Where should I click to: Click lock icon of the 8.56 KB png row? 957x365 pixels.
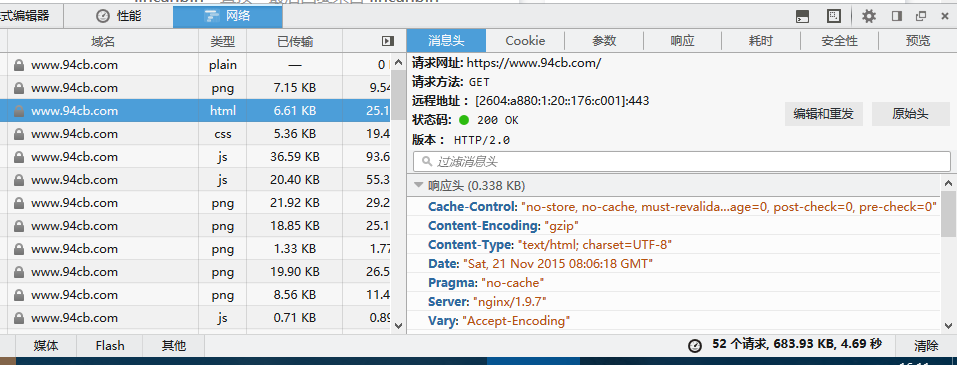click(x=18, y=295)
